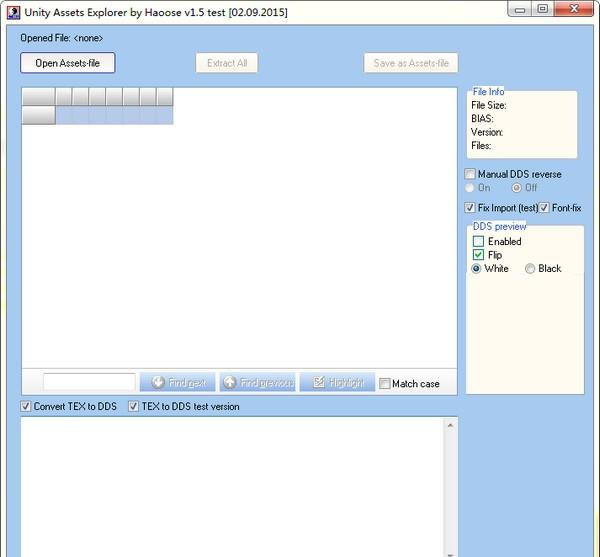Click the Save as Assets-file button
The height and width of the screenshot is (557, 600).
[x=411, y=63]
